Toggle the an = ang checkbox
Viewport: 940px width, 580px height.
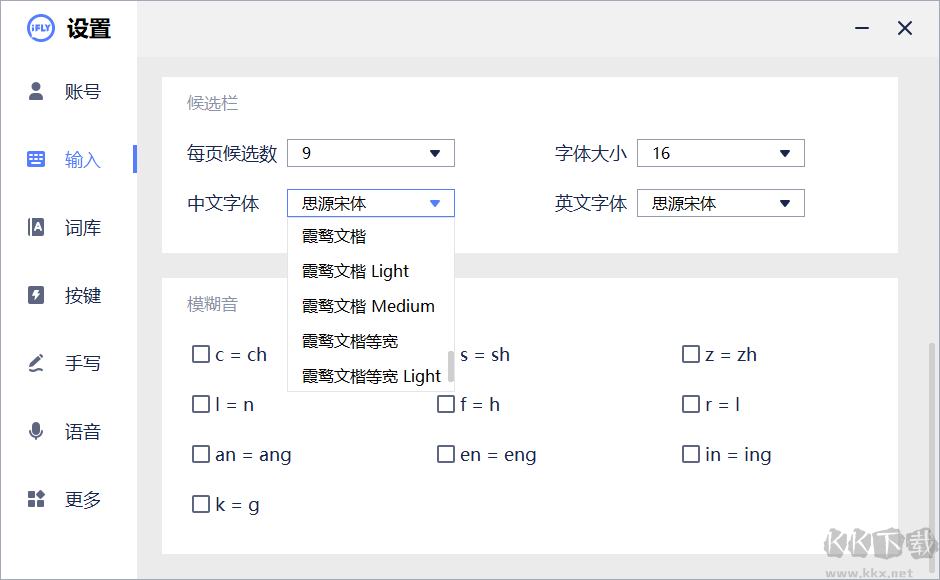[200, 454]
